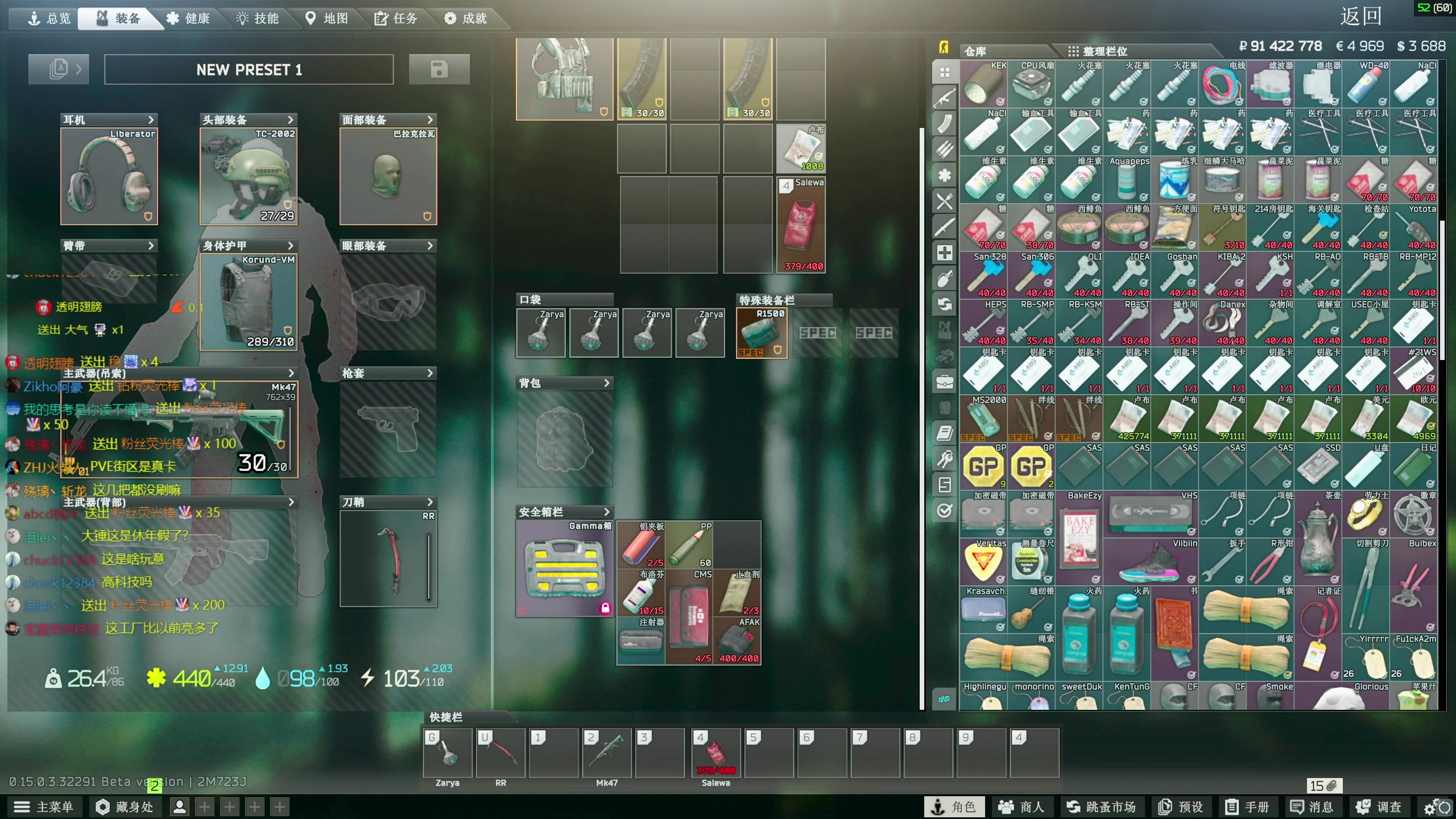
Task: Select the Salewa first aid kit in rig
Action: pos(801,225)
